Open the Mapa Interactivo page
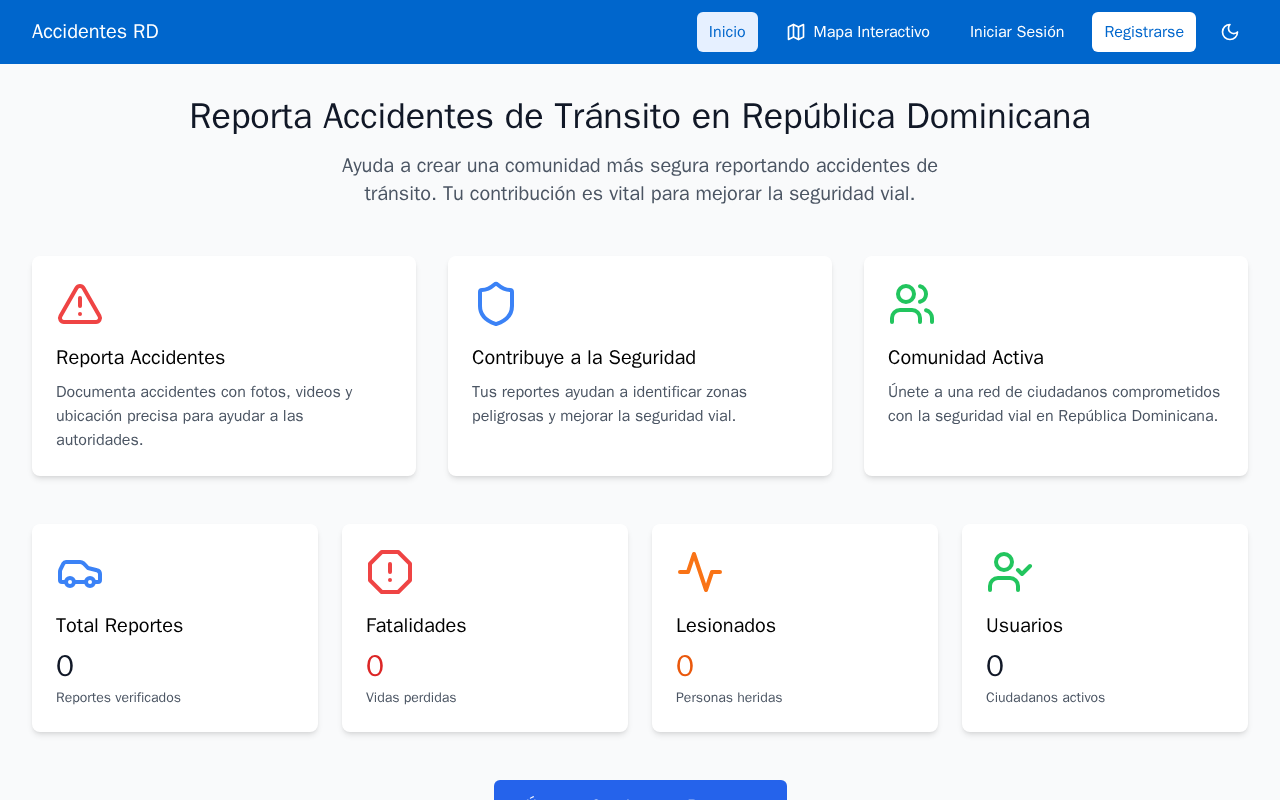The image size is (1280, 800). tap(858, 32)
